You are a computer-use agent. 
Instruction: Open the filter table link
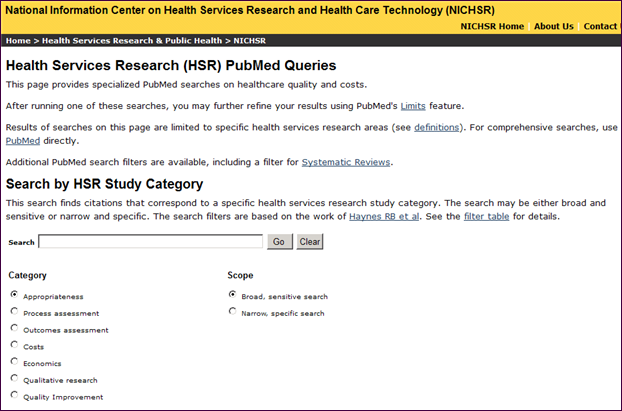pos(486,217)
